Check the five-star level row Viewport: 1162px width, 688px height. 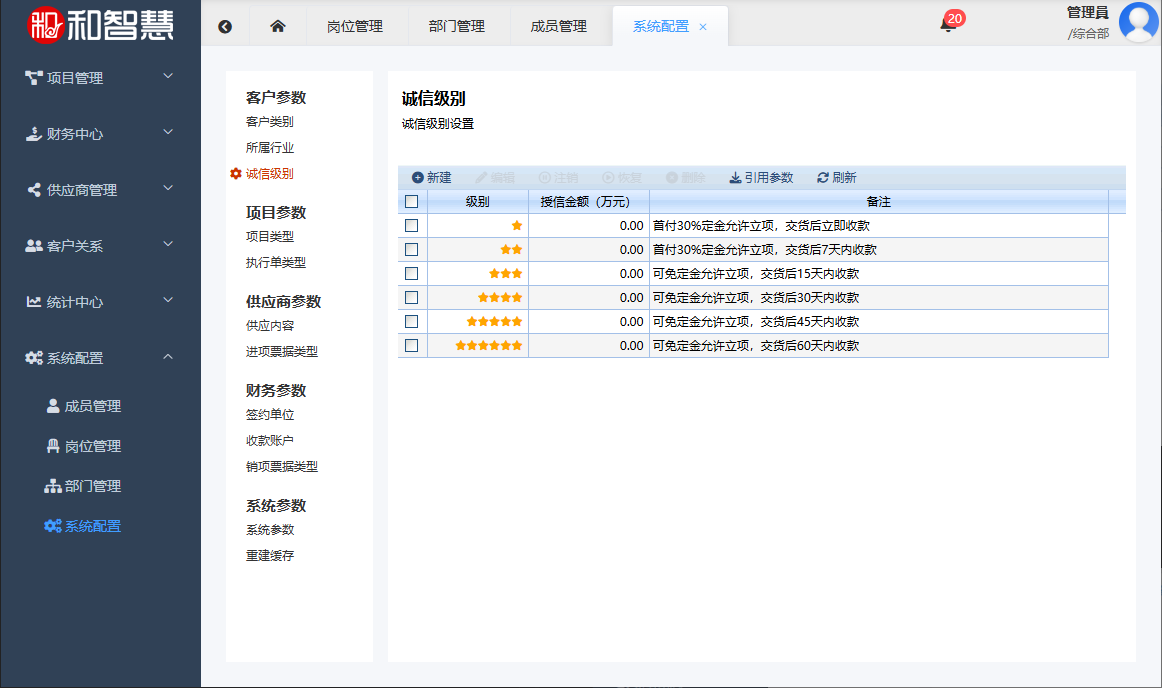coord(412,322)
